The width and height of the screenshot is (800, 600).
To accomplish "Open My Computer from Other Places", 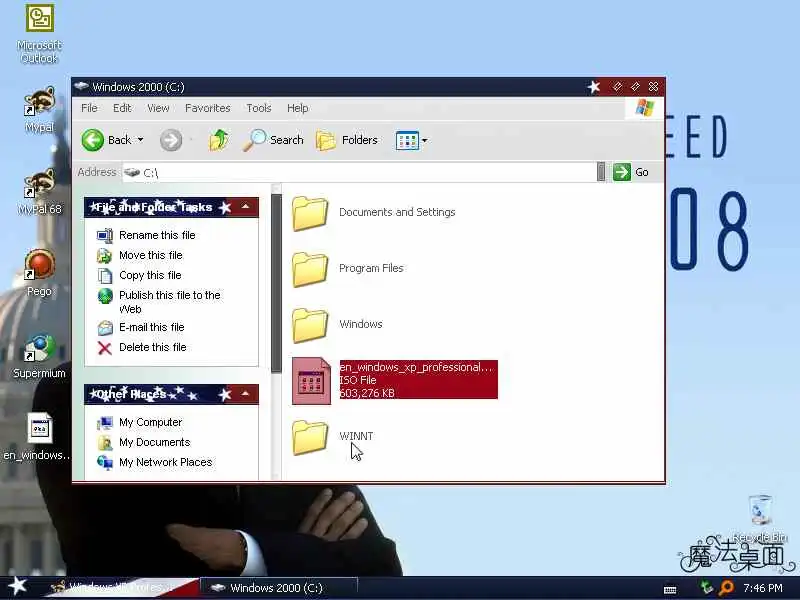I will (x=151, y=422).
